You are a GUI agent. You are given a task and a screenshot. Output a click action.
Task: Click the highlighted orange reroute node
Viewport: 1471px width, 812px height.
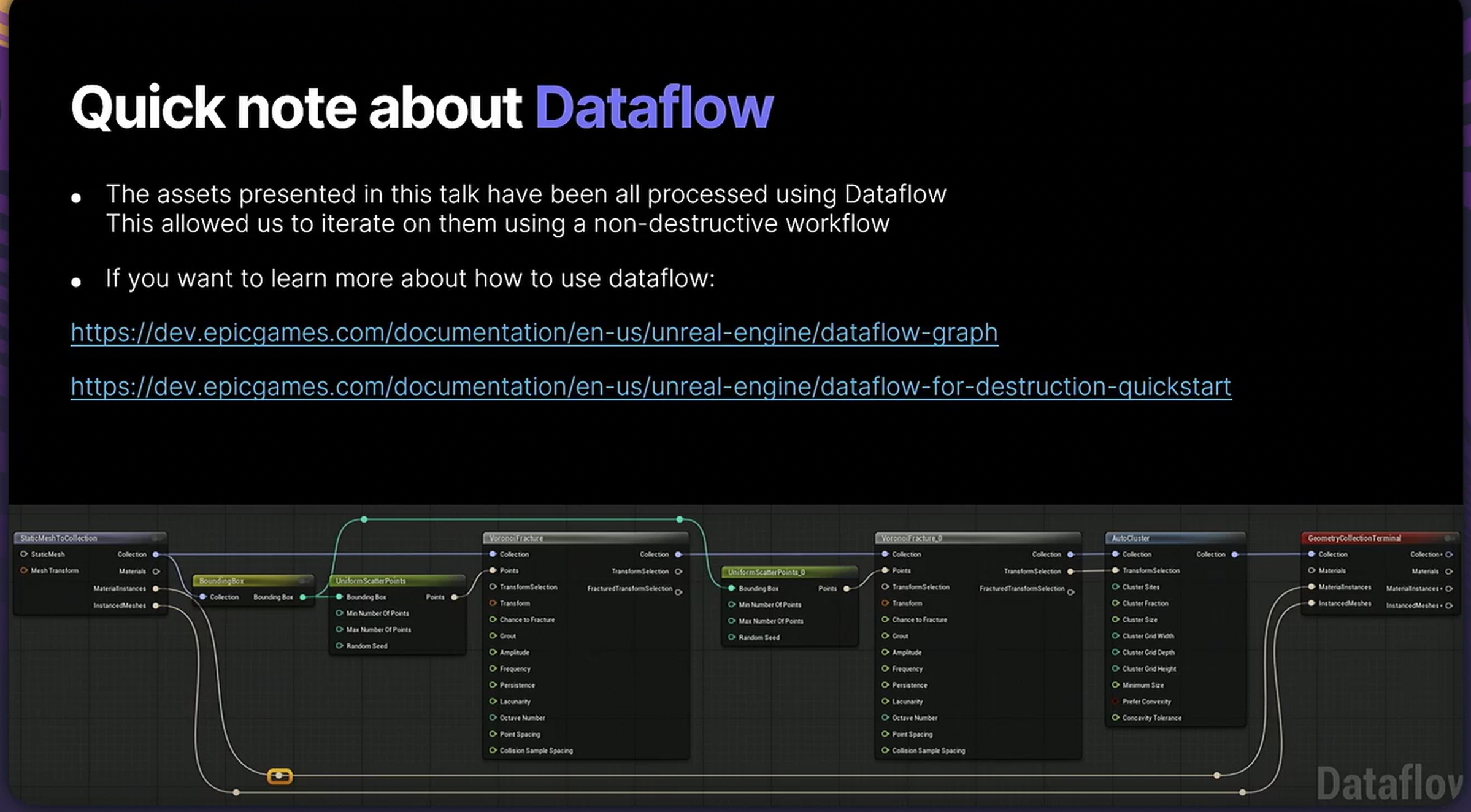280,776
